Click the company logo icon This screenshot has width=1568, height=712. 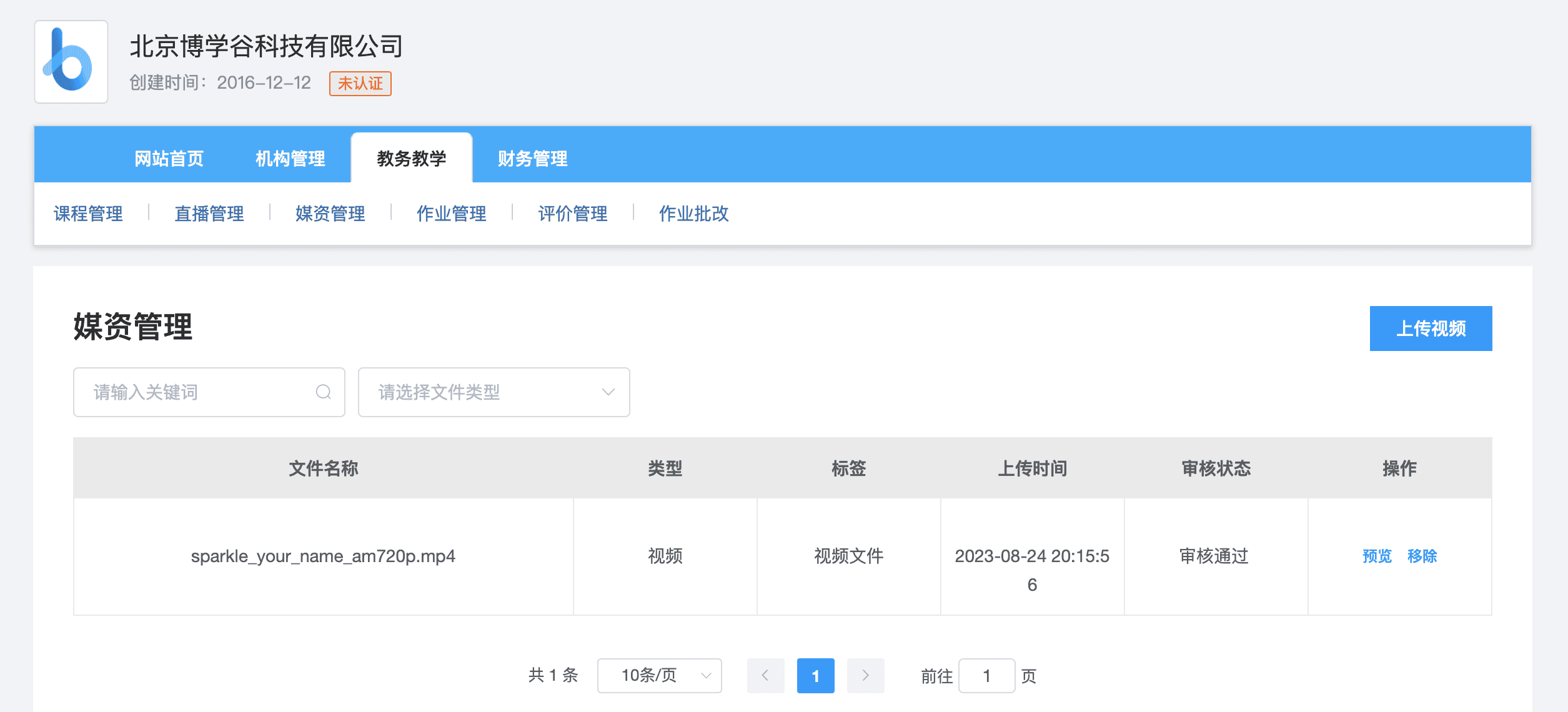tap(71, 62)
